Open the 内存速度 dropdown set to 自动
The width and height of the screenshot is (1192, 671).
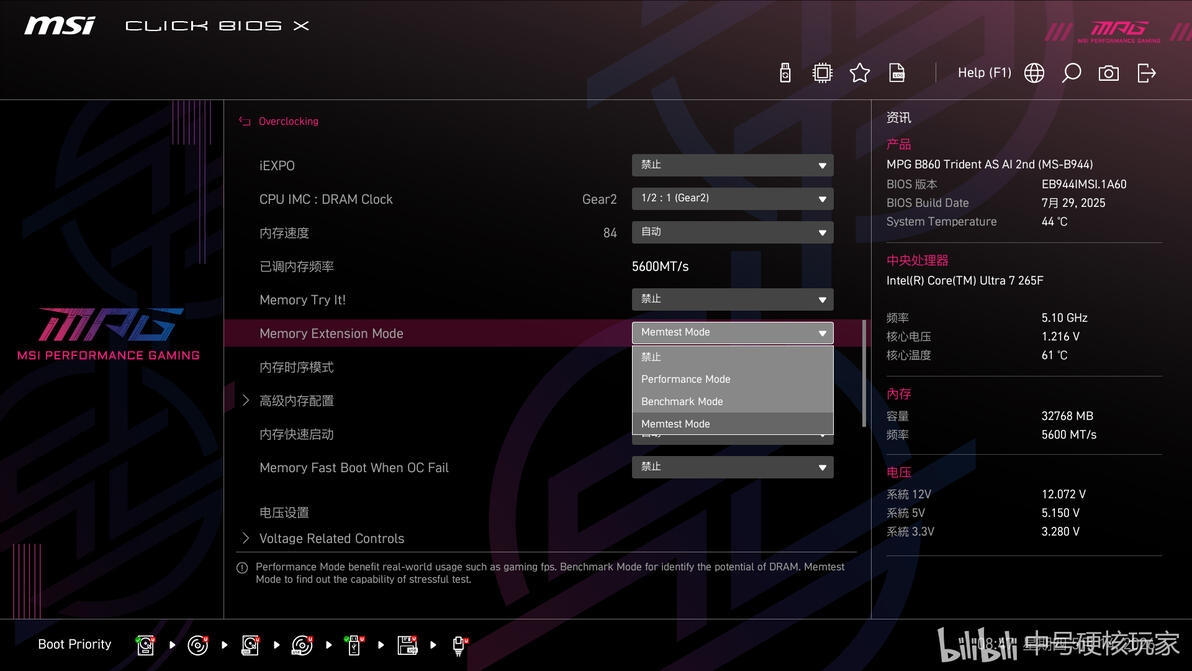(732, 232)
